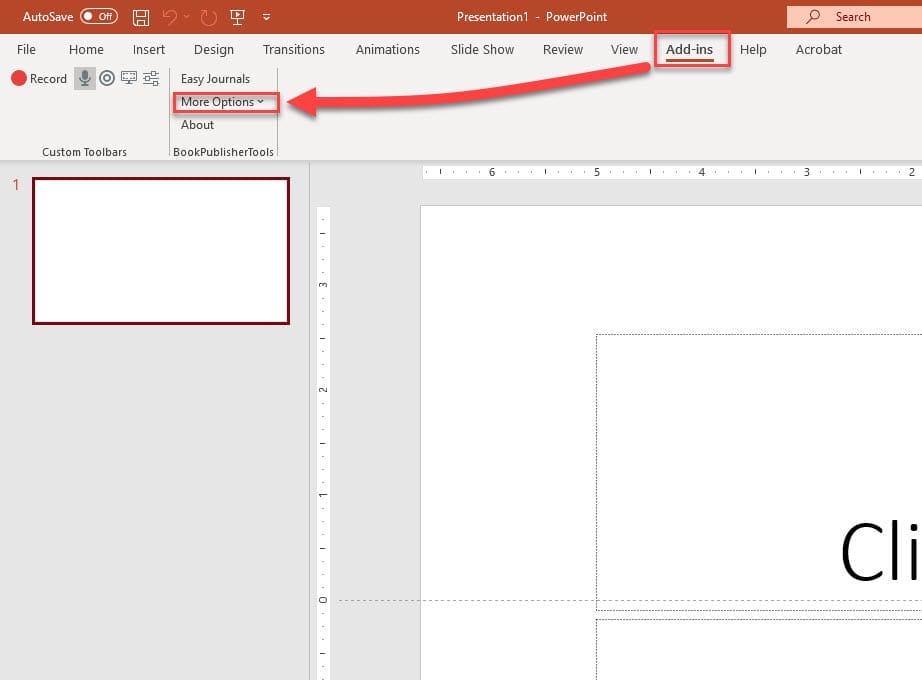
Task: Click the About button
Action: pos(197,125)
